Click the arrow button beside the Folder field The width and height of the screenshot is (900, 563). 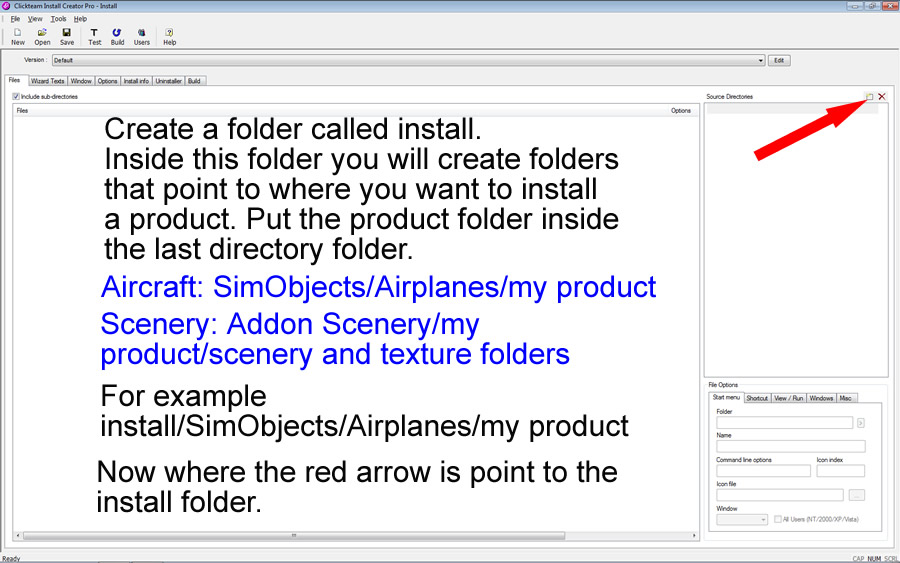[861, 423]
